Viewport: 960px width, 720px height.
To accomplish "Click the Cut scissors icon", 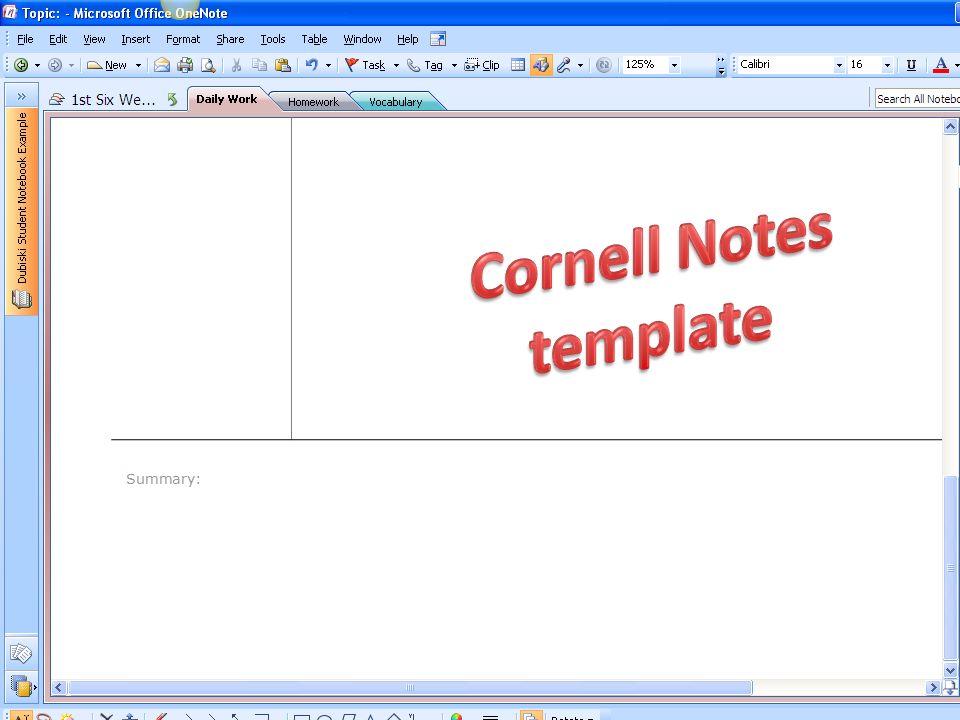I will 236,65.
